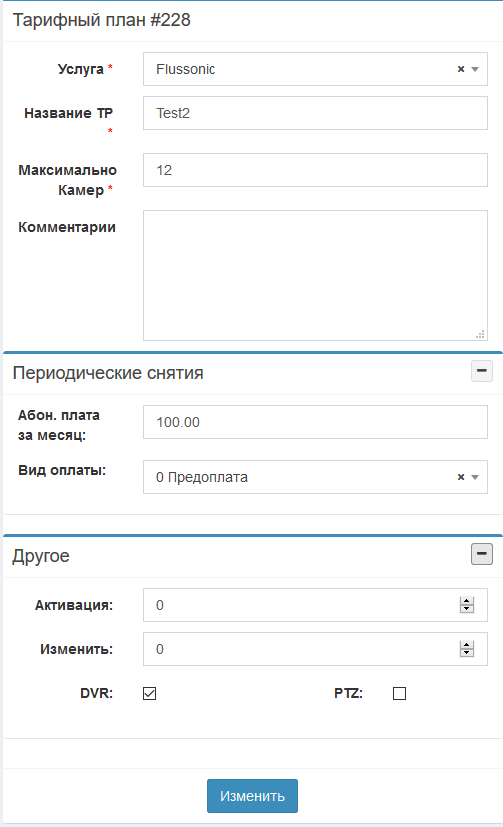Decrease the Изменить value with the down arrow
Viewport: 503px width, 827px height.
(467, 652)
